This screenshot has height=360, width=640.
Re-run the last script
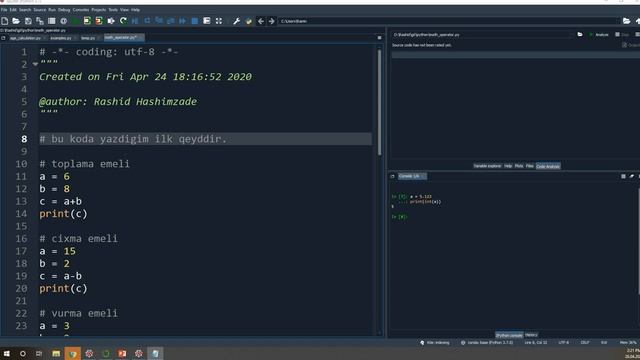pos(123,21)
